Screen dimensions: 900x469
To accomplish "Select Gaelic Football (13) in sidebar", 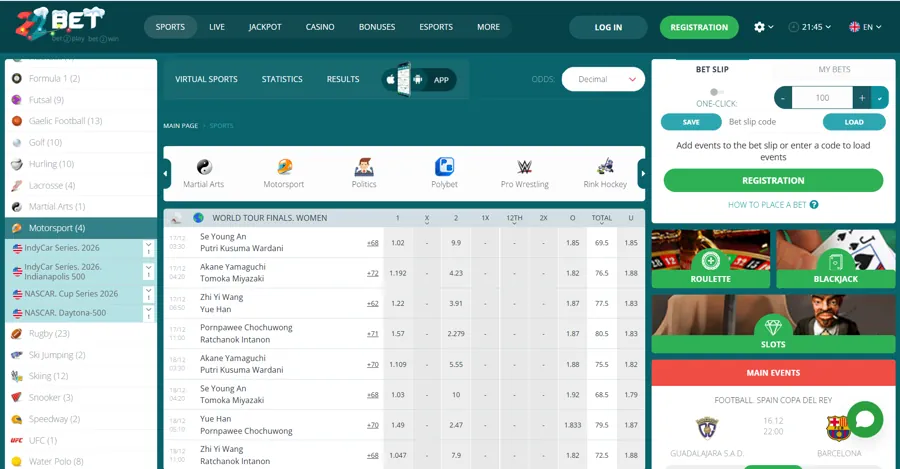I will [x=80, y=121].
